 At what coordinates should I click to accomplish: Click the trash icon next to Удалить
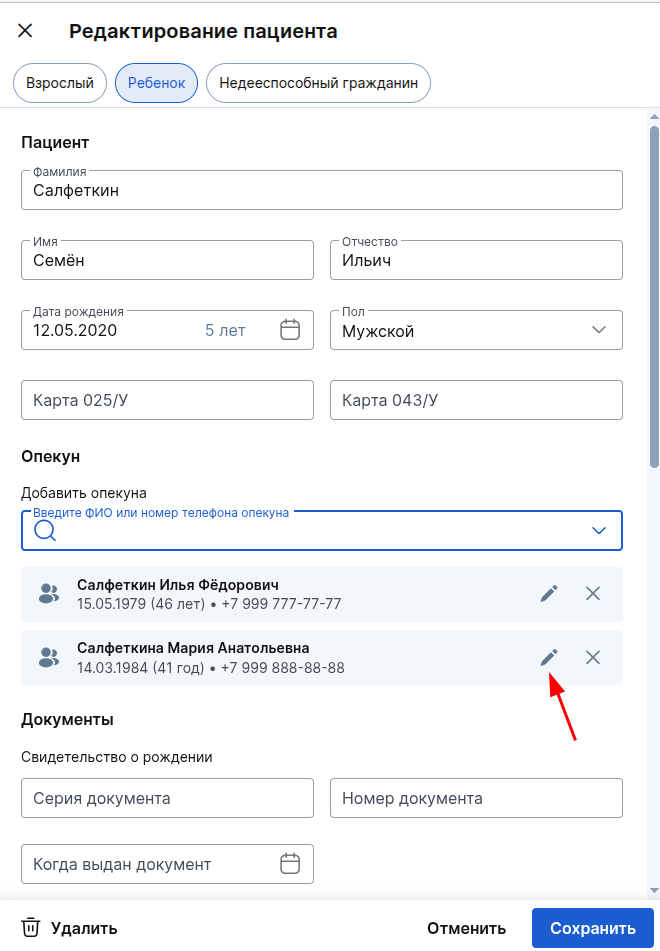[30, 928]
